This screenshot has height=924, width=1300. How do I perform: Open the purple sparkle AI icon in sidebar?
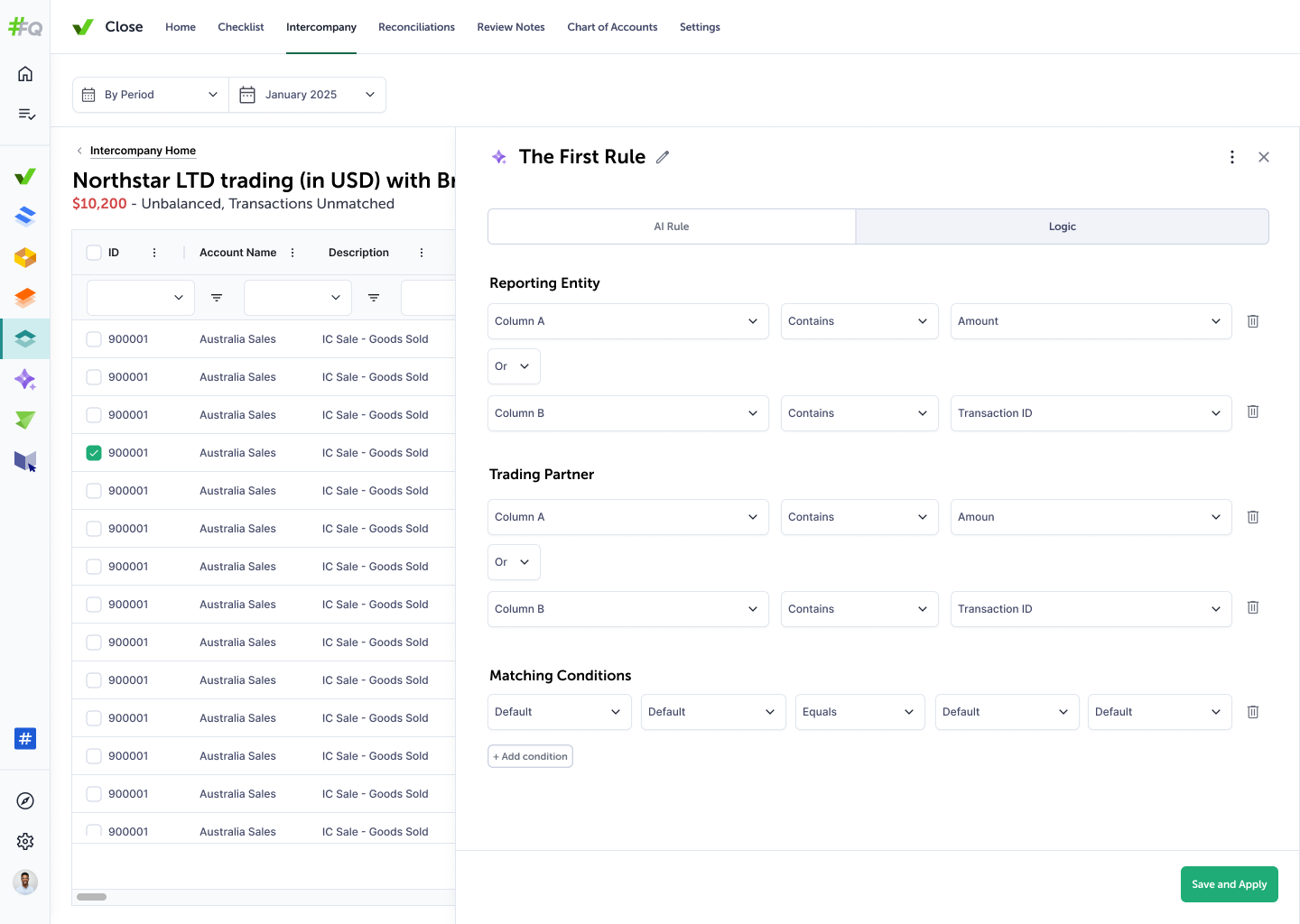coord(25,379)
